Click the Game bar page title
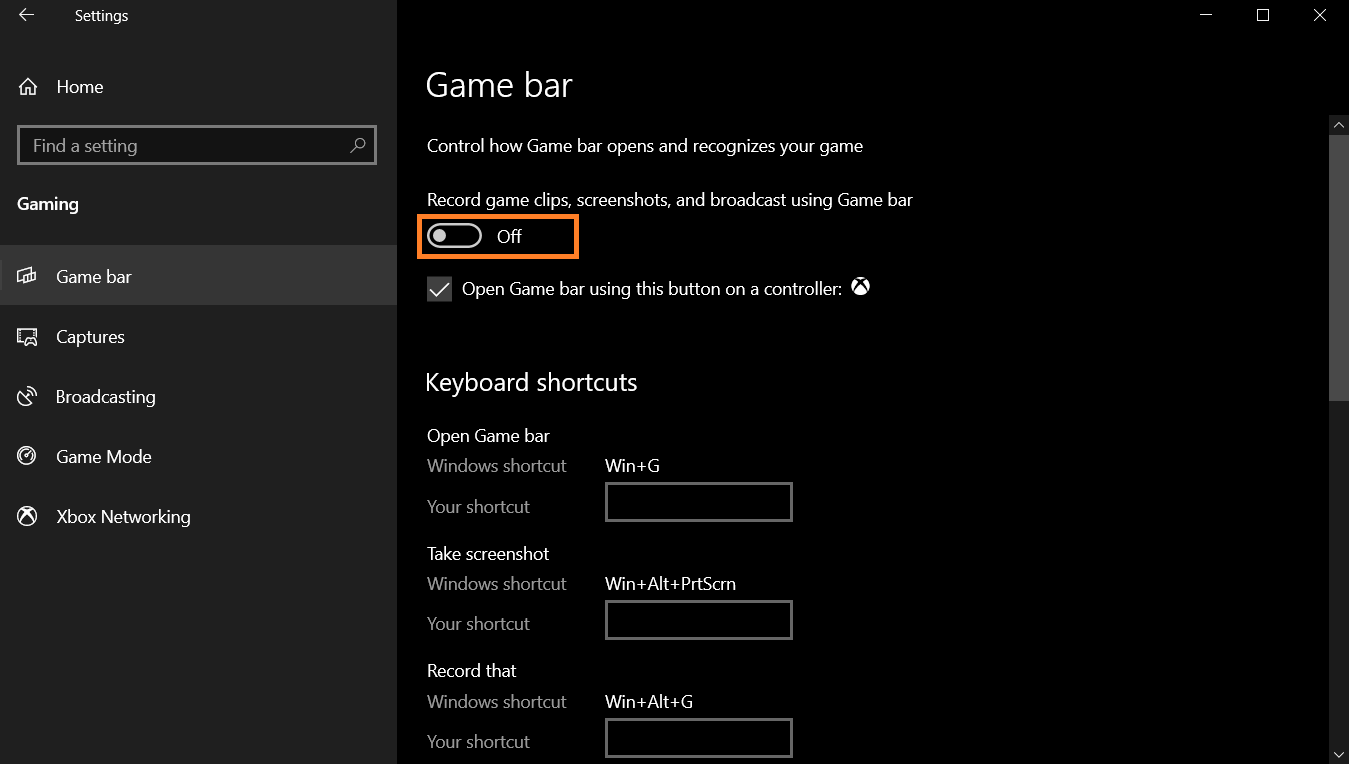1349x764 pixels. pos(499,85)
